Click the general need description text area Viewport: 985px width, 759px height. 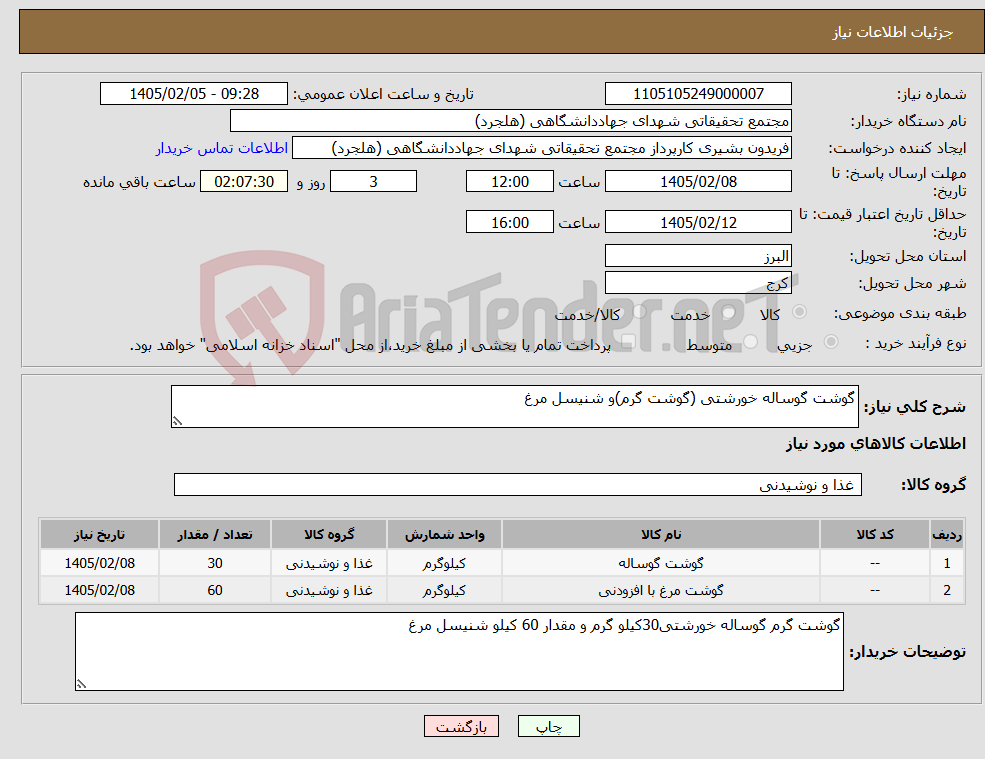(514, 407)
